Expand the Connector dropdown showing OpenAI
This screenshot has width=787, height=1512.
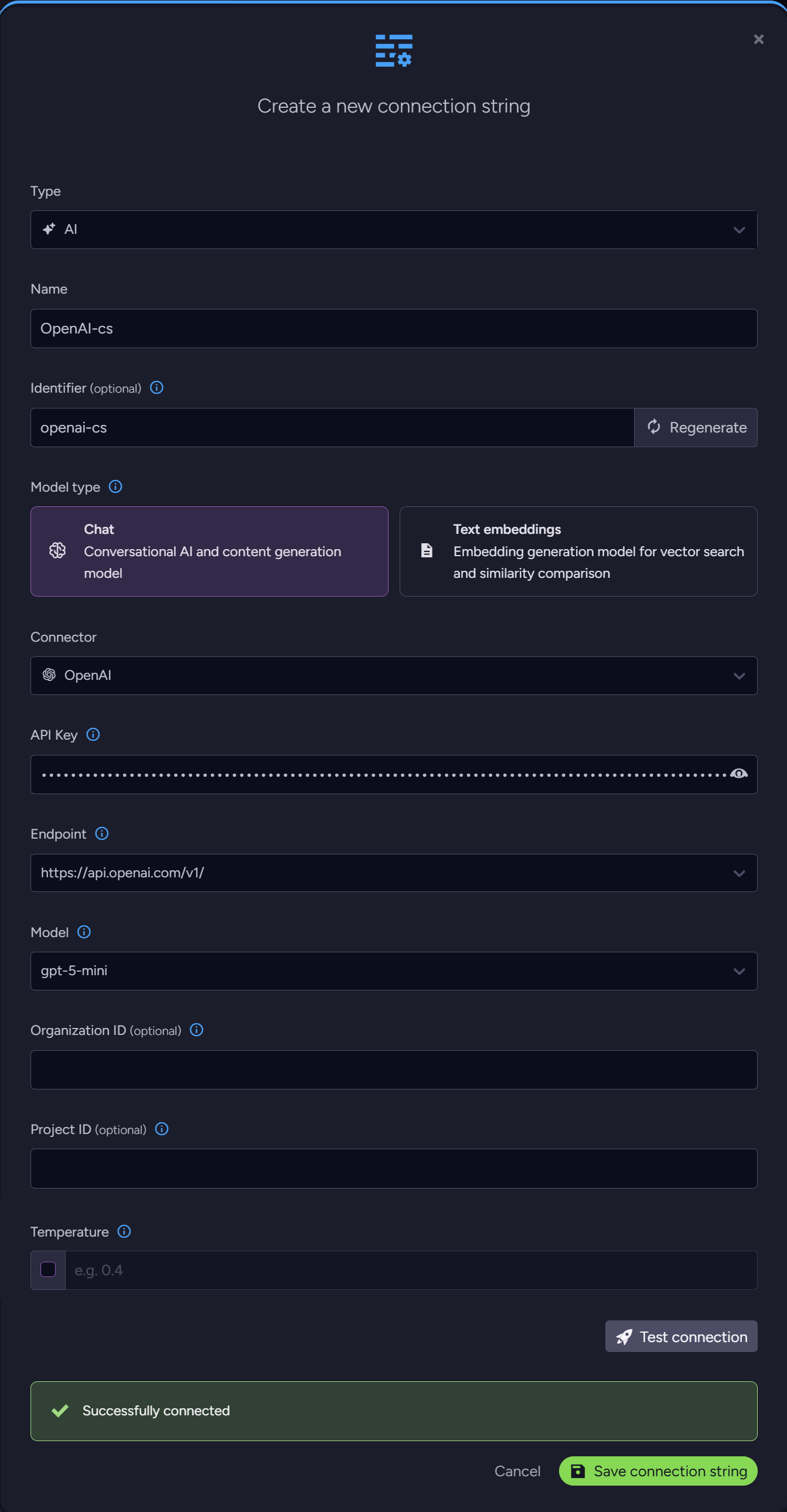tap(393, 676)
